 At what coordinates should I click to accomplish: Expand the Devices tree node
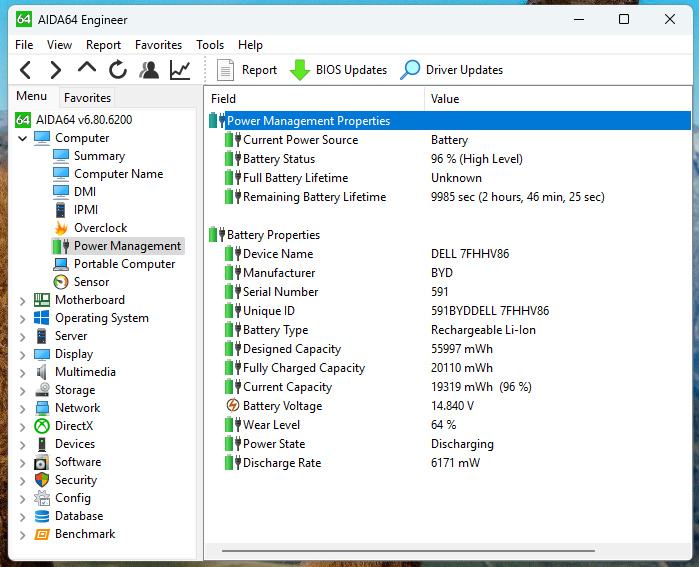22,445
